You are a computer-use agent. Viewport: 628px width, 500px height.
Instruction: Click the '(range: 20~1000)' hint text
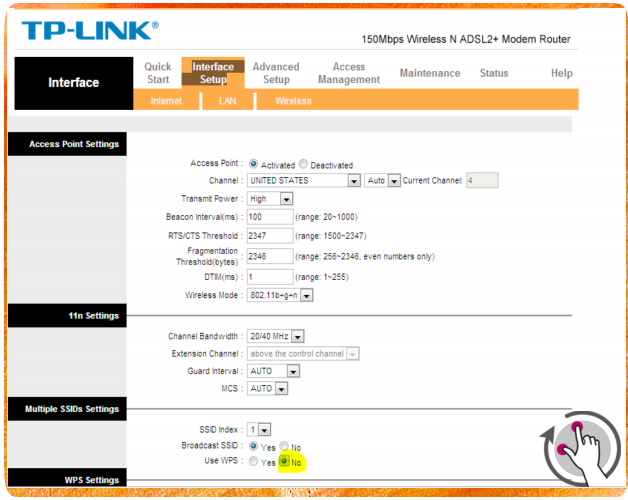pyautogui.click(x=326, y=217)
